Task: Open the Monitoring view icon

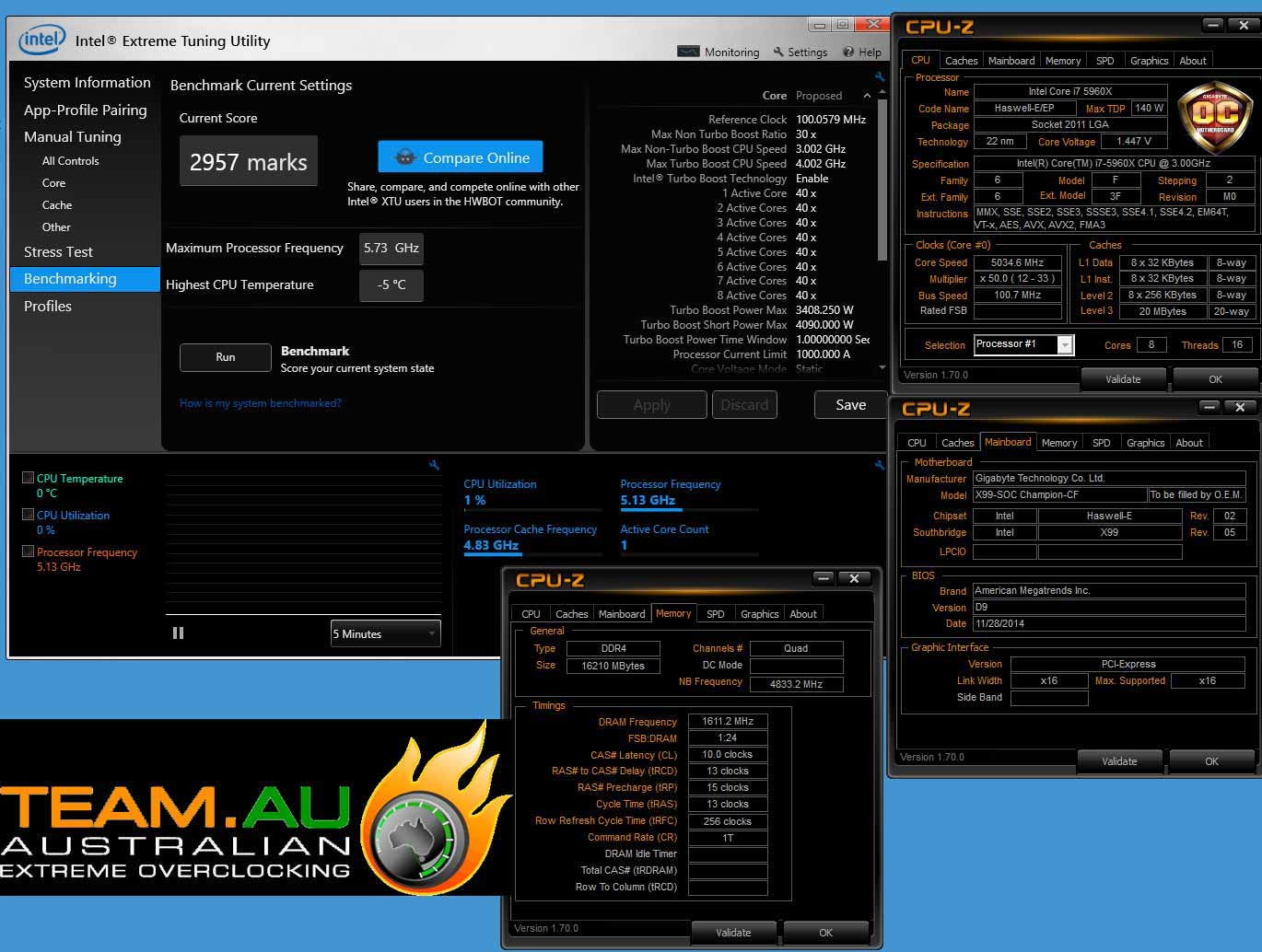Action: [x=688, y=52]
